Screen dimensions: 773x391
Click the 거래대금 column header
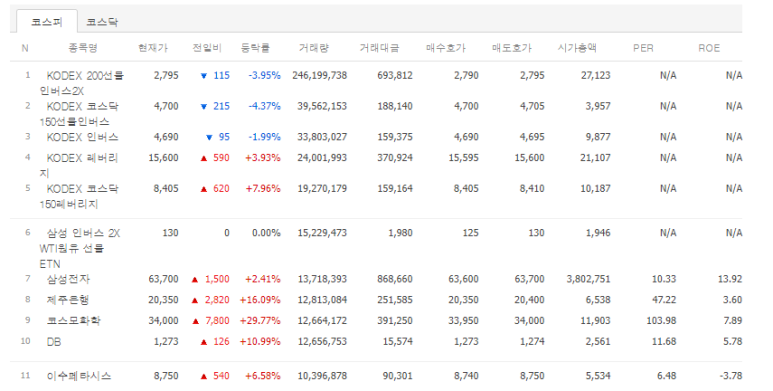pos(379,48)
